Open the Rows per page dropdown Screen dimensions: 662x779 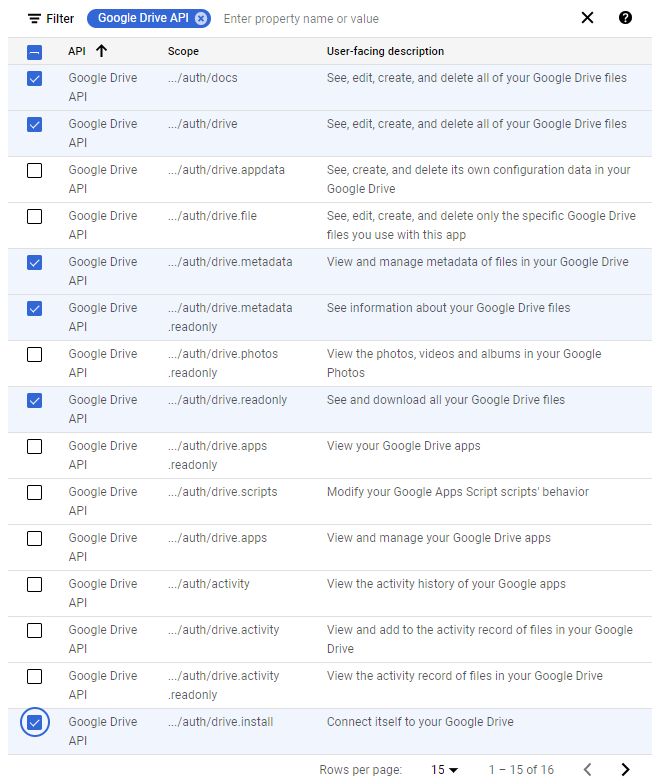[444, 769]
